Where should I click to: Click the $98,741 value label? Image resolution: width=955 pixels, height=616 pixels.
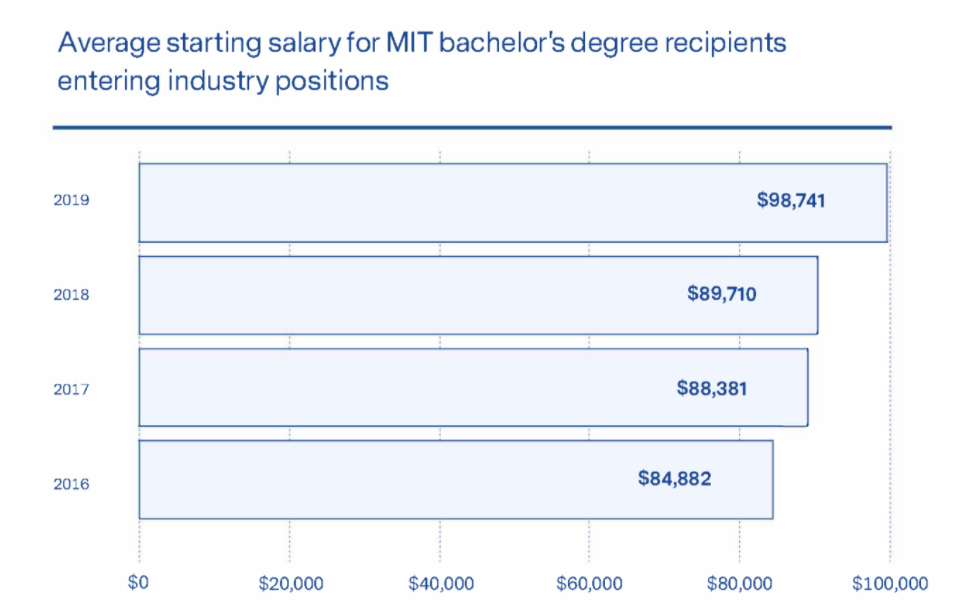click(x=791, y=200)
